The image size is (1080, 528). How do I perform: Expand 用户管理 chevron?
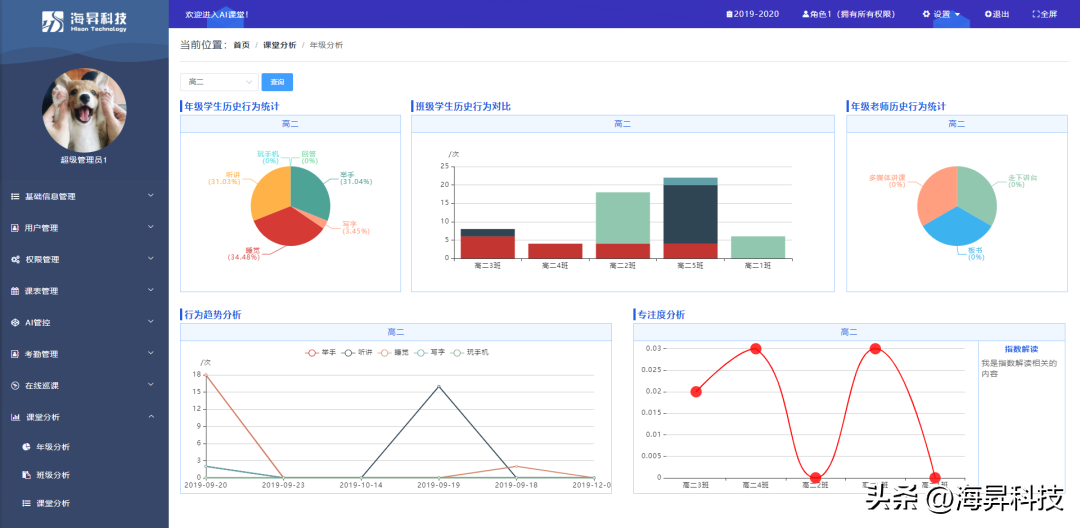click(x=151, y=228)
